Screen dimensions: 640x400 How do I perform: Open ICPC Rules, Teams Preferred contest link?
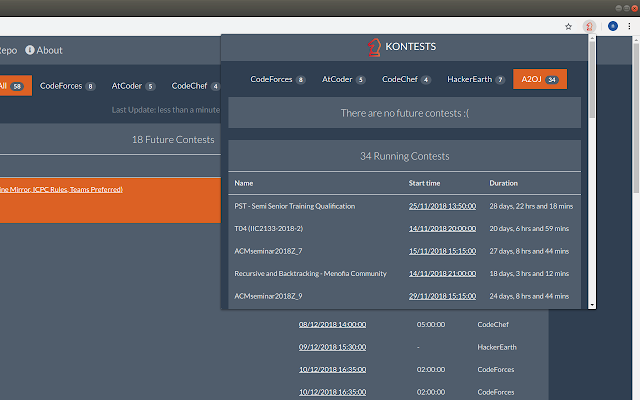click(x=61, y=189)
